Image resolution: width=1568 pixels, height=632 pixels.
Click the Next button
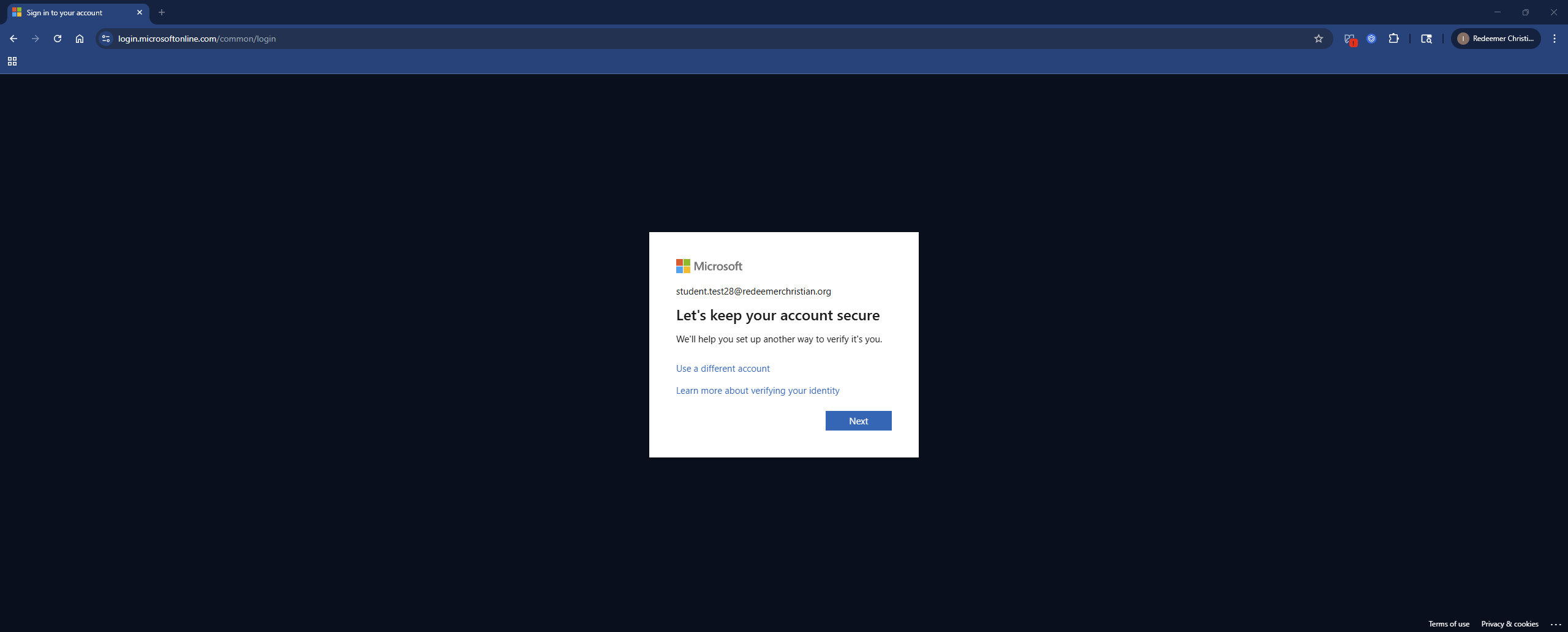pos(858,421)
